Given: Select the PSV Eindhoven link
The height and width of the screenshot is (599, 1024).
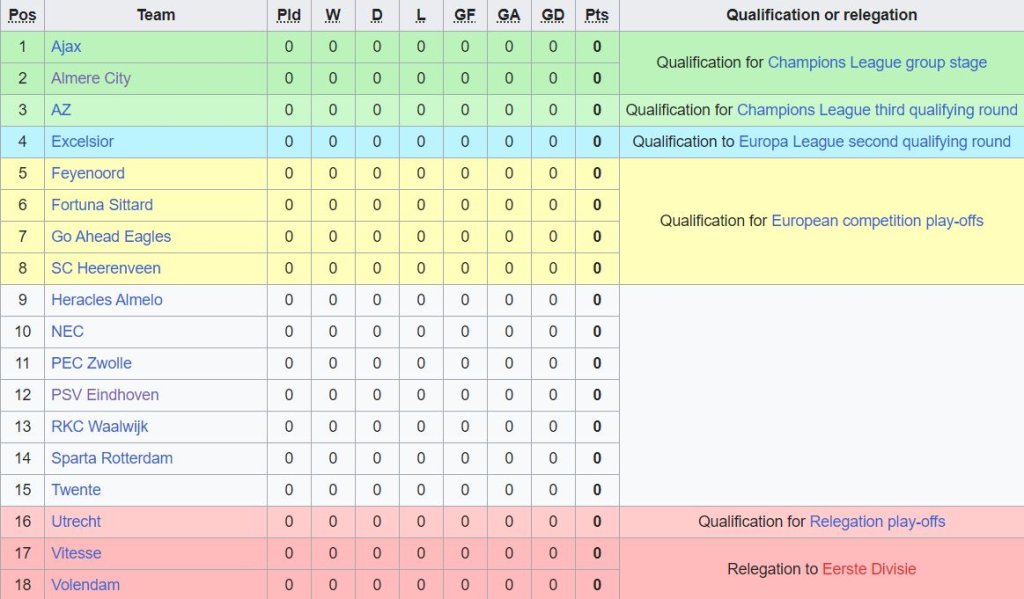Looking at the screenshot, I should [105, 395].
